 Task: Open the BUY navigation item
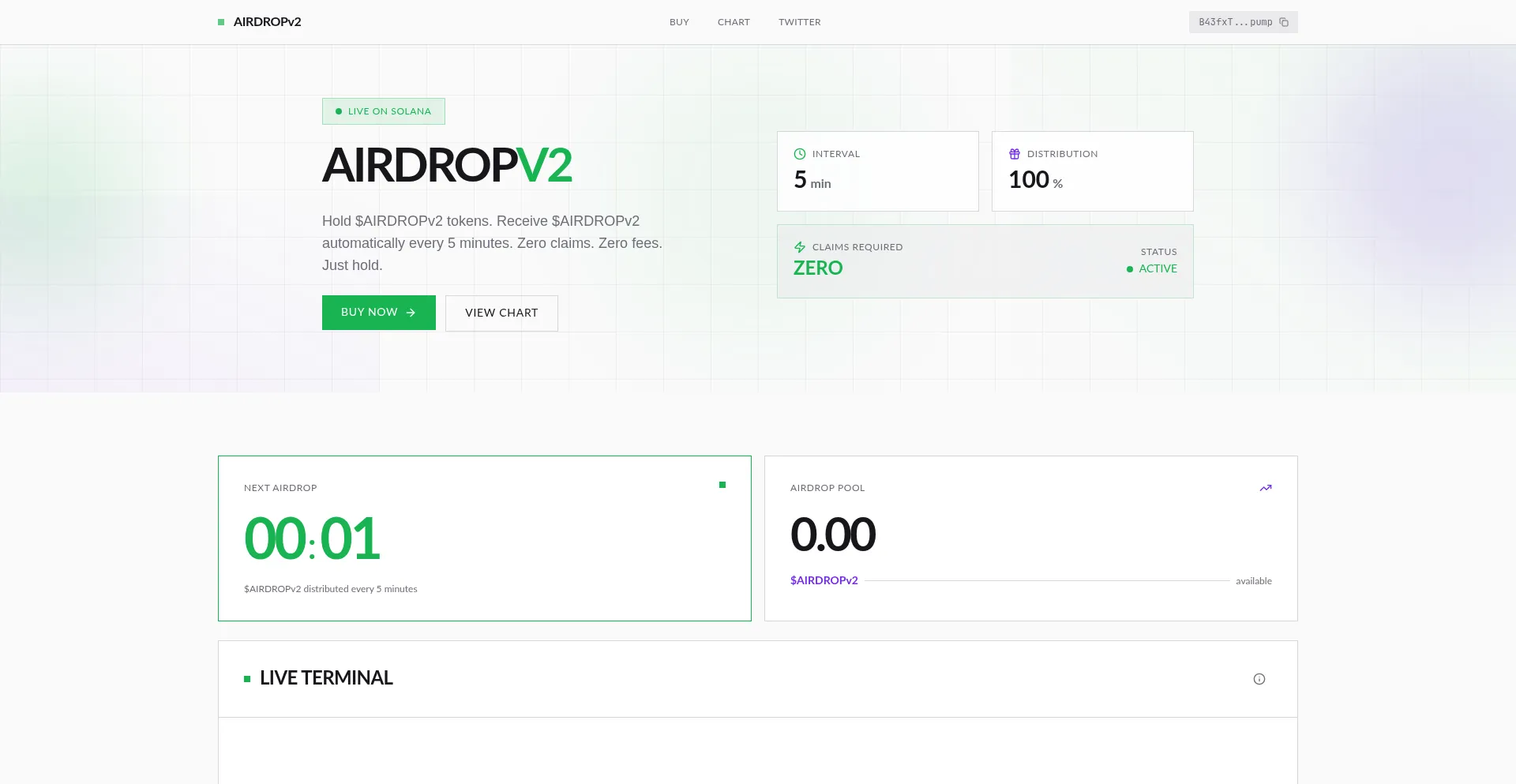679,22
